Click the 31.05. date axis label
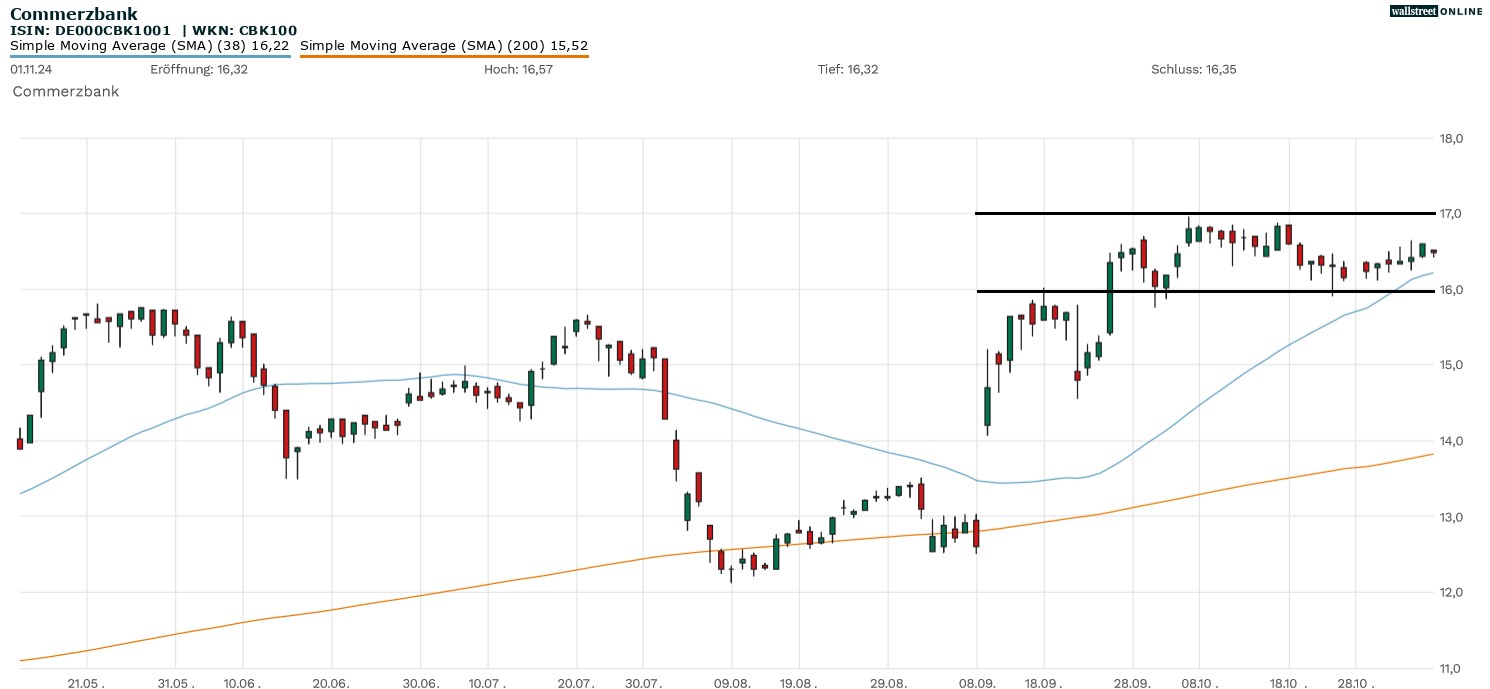1490x689 pixels. [175, 684]
